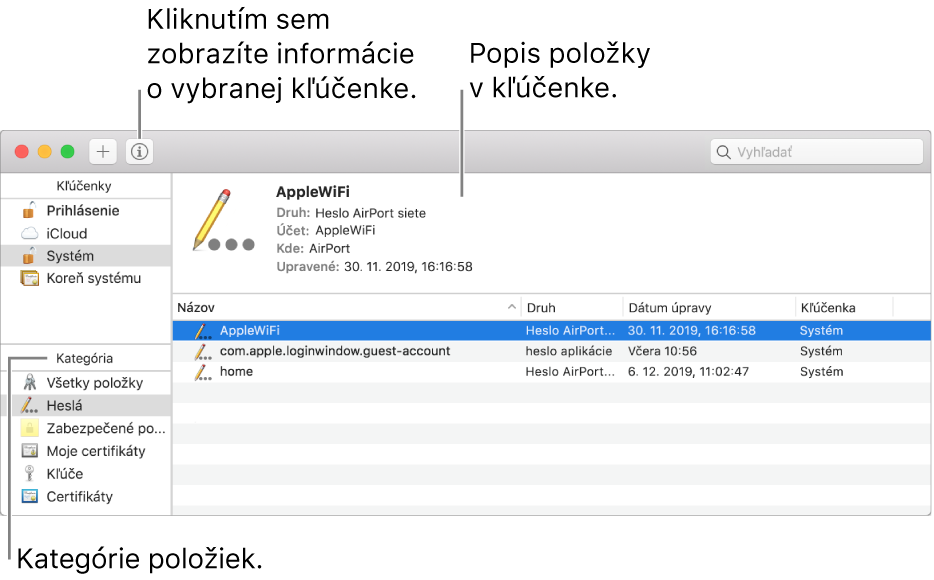Click the AppleWiFi title in details header
Viewport: 934px width, 580px height.
[x=313, y=192]
